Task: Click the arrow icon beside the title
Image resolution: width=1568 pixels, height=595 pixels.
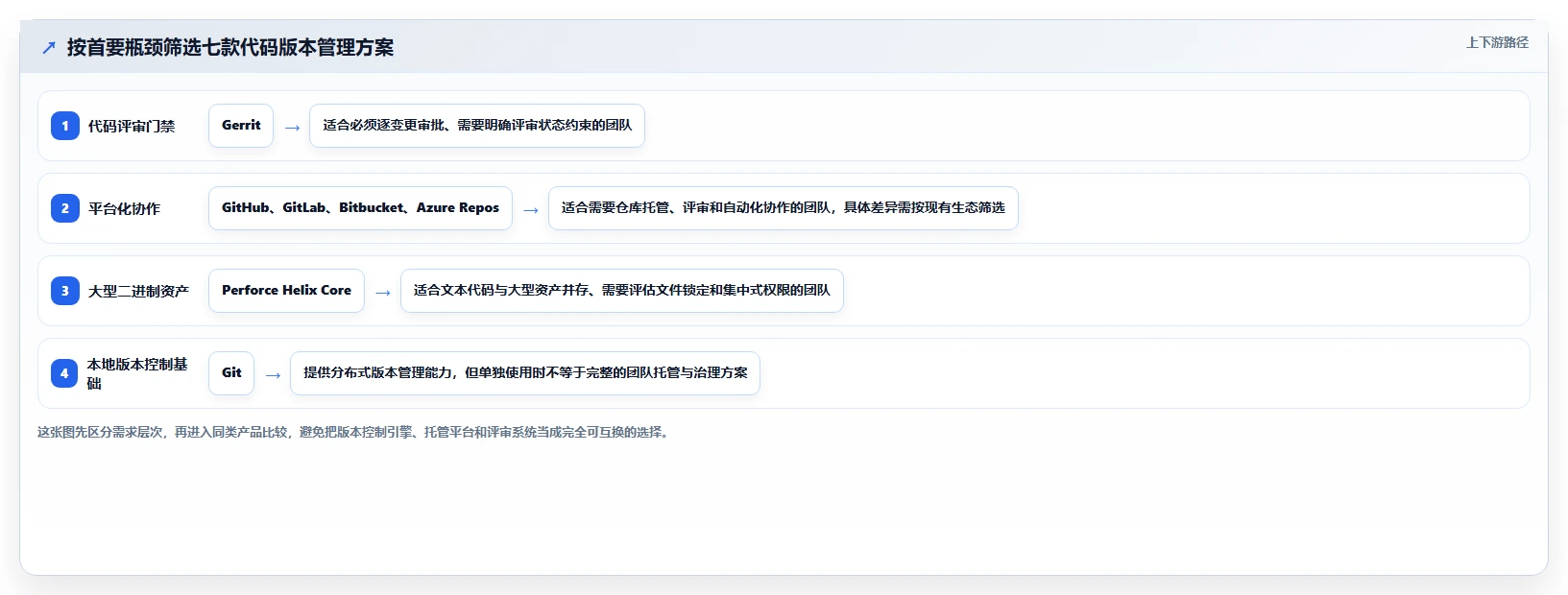Action: (x=49, y=47)
